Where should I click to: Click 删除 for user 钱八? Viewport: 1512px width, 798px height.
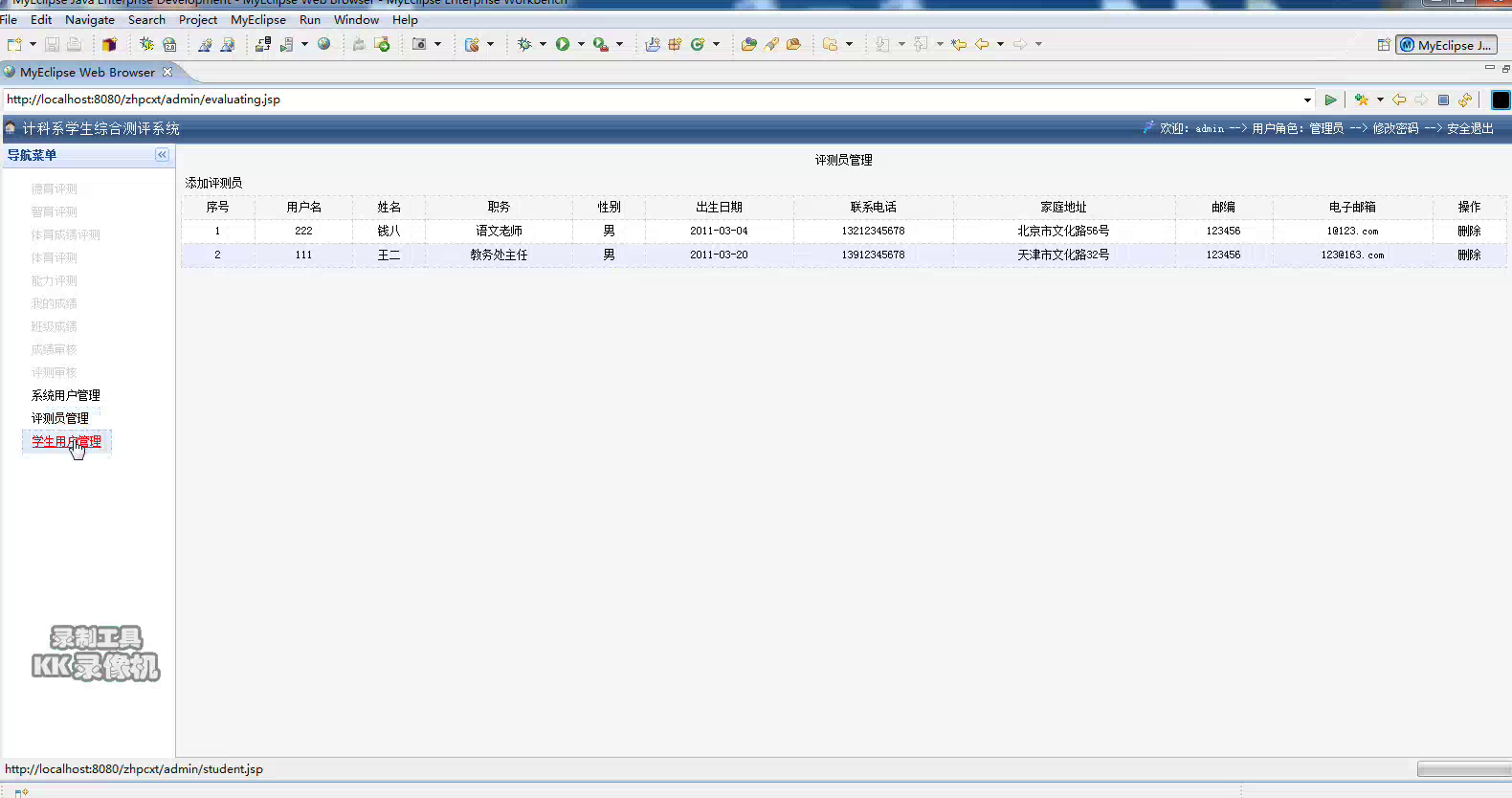1469,231
